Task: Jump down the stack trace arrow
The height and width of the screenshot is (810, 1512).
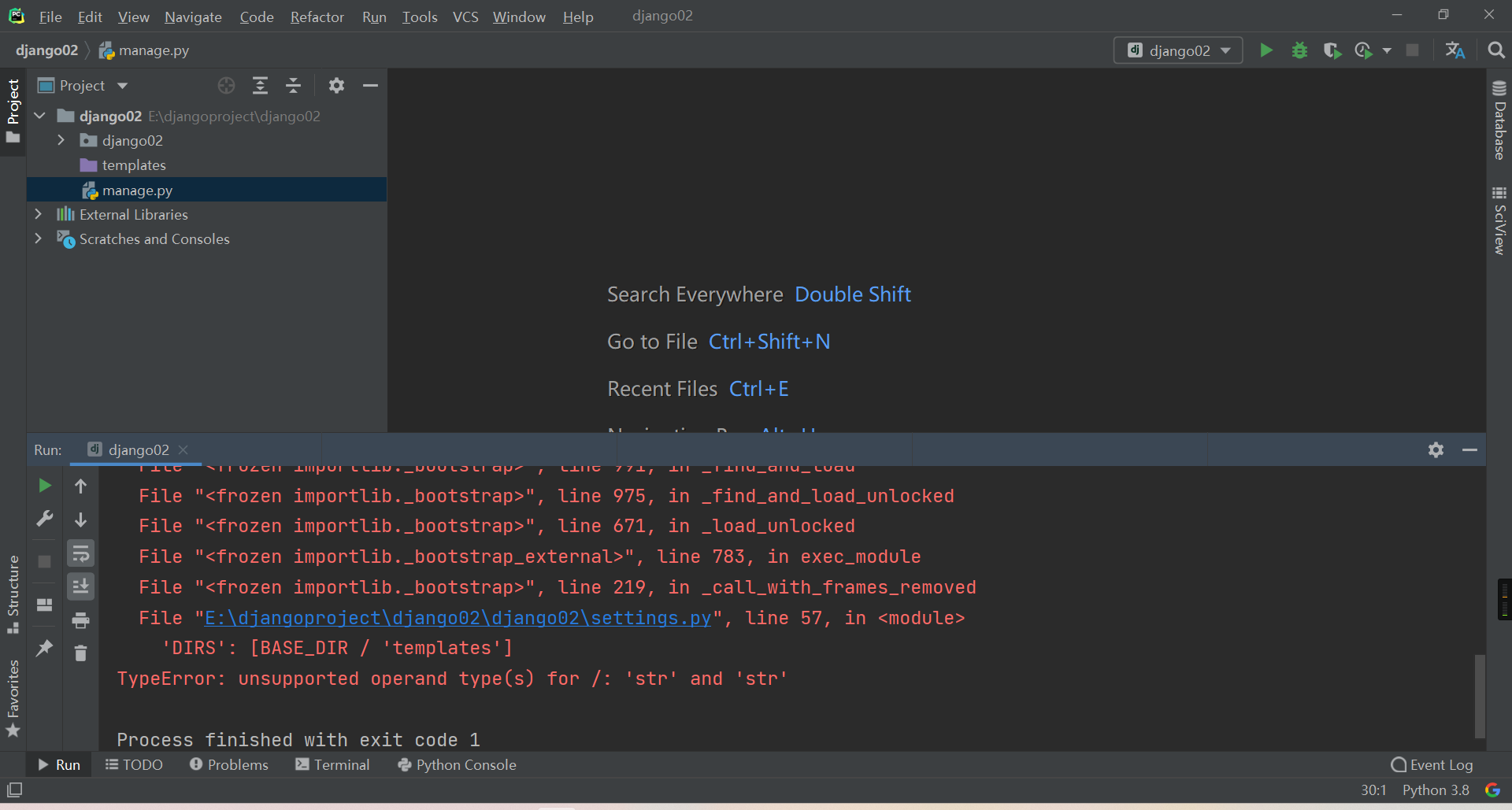Action: 80,520
